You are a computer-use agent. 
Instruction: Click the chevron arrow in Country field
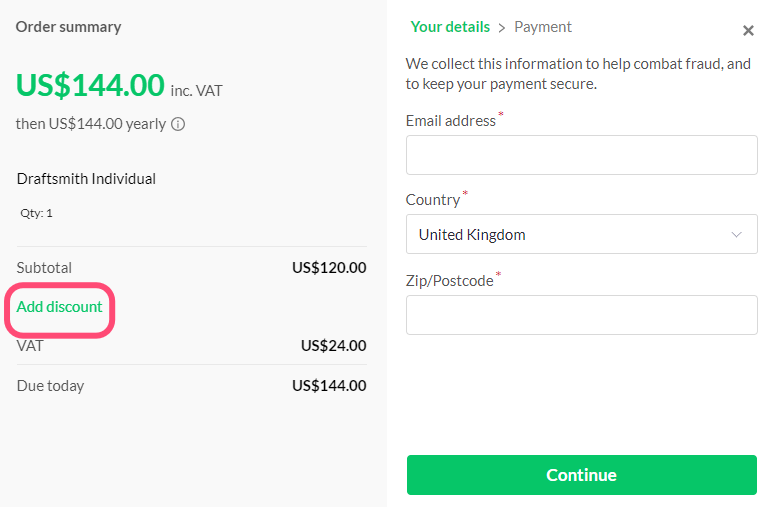pyautogui.click(x=737, y=235)
